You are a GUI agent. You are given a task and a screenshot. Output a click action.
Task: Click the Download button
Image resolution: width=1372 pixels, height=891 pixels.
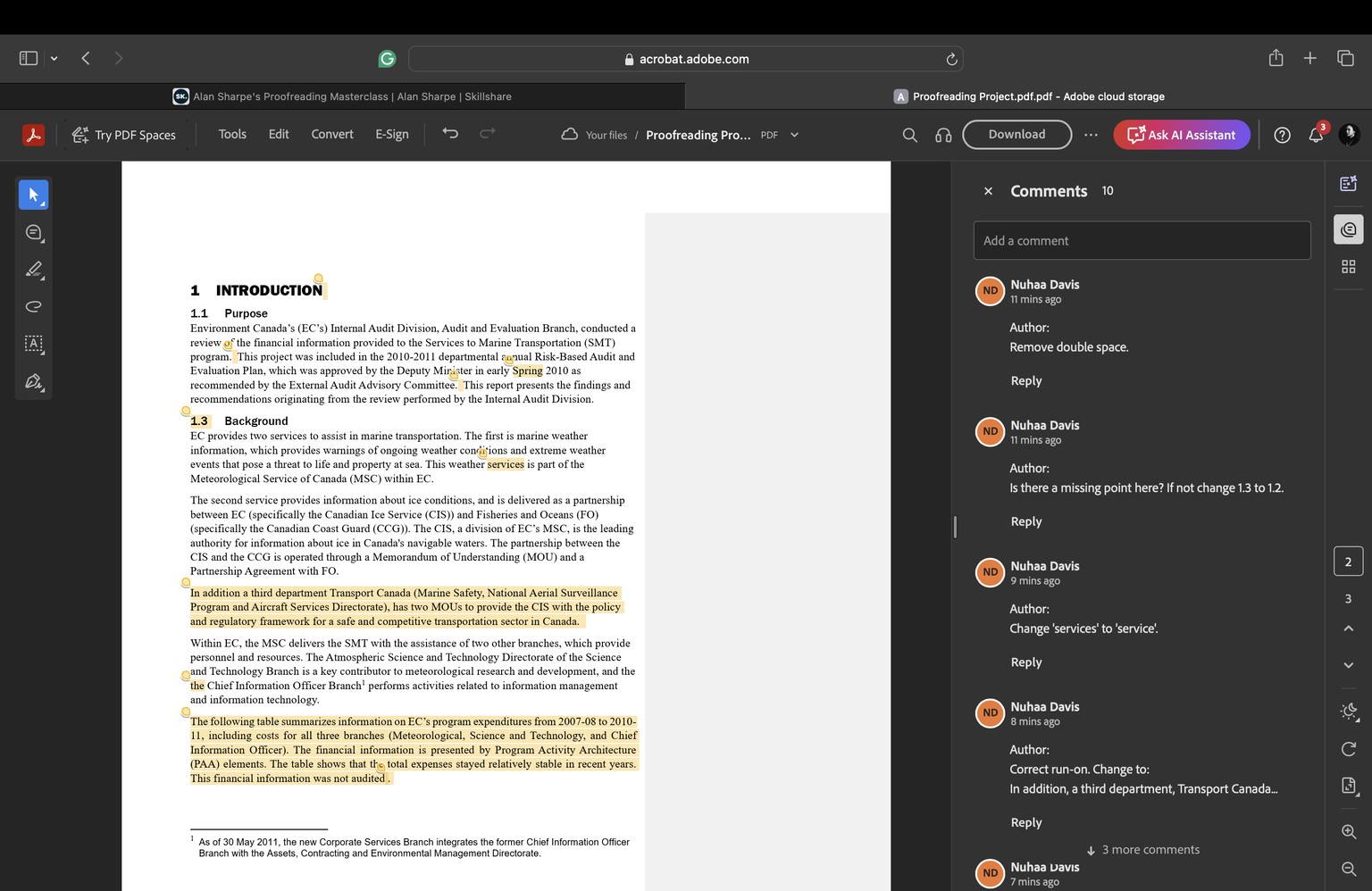(1016, 134)
